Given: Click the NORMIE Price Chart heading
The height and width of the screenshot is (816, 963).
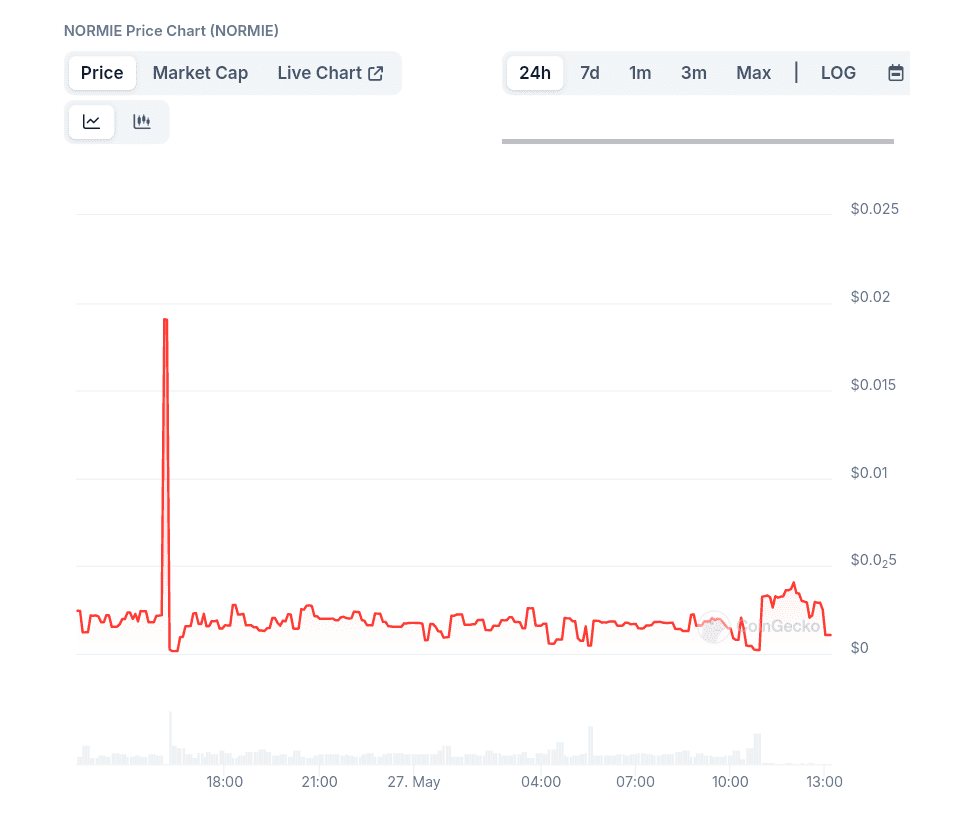Looking at the screenshot, I should click(171, 31).
